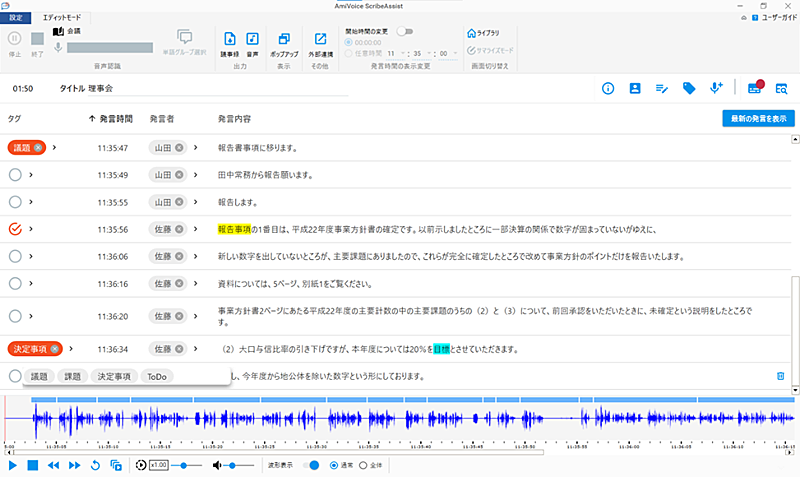This screenshot has width=800, height=477.
Task: Delete the last utterance with trash icon
Action: [780, 376]
